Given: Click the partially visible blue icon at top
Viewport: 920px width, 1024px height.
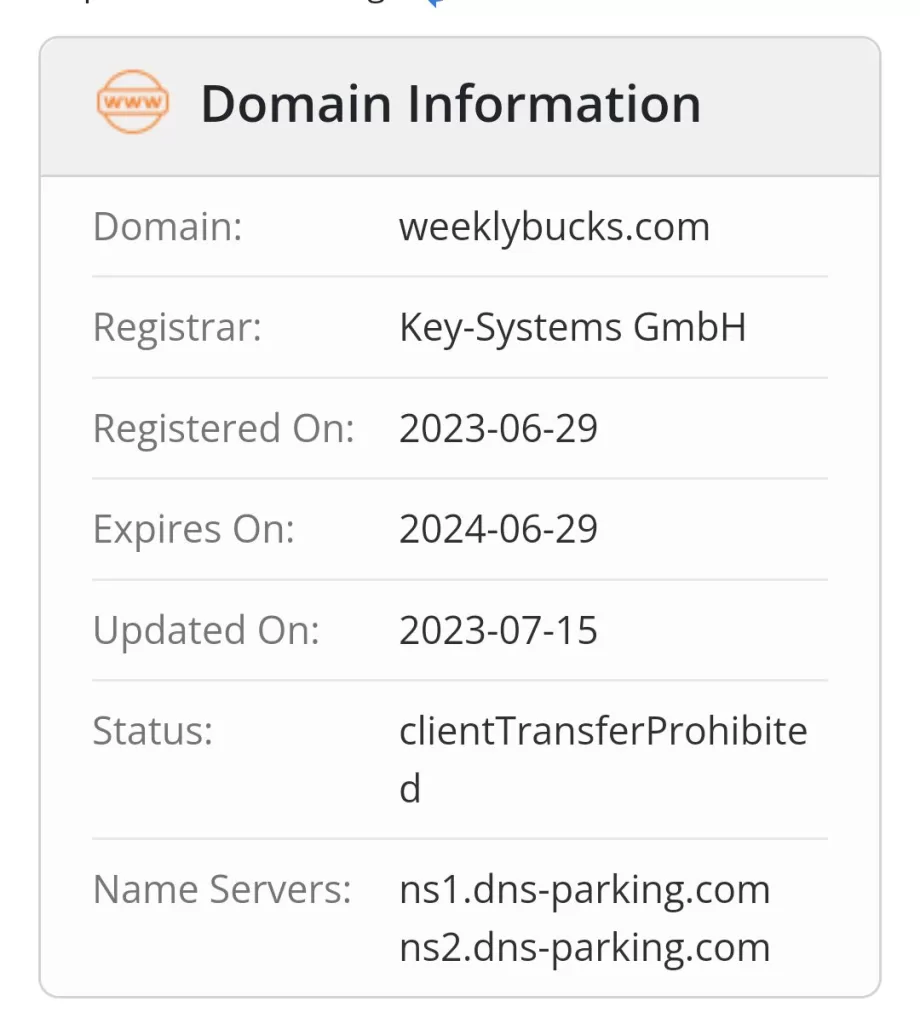Looking at the screenshot, I should 436,4.
